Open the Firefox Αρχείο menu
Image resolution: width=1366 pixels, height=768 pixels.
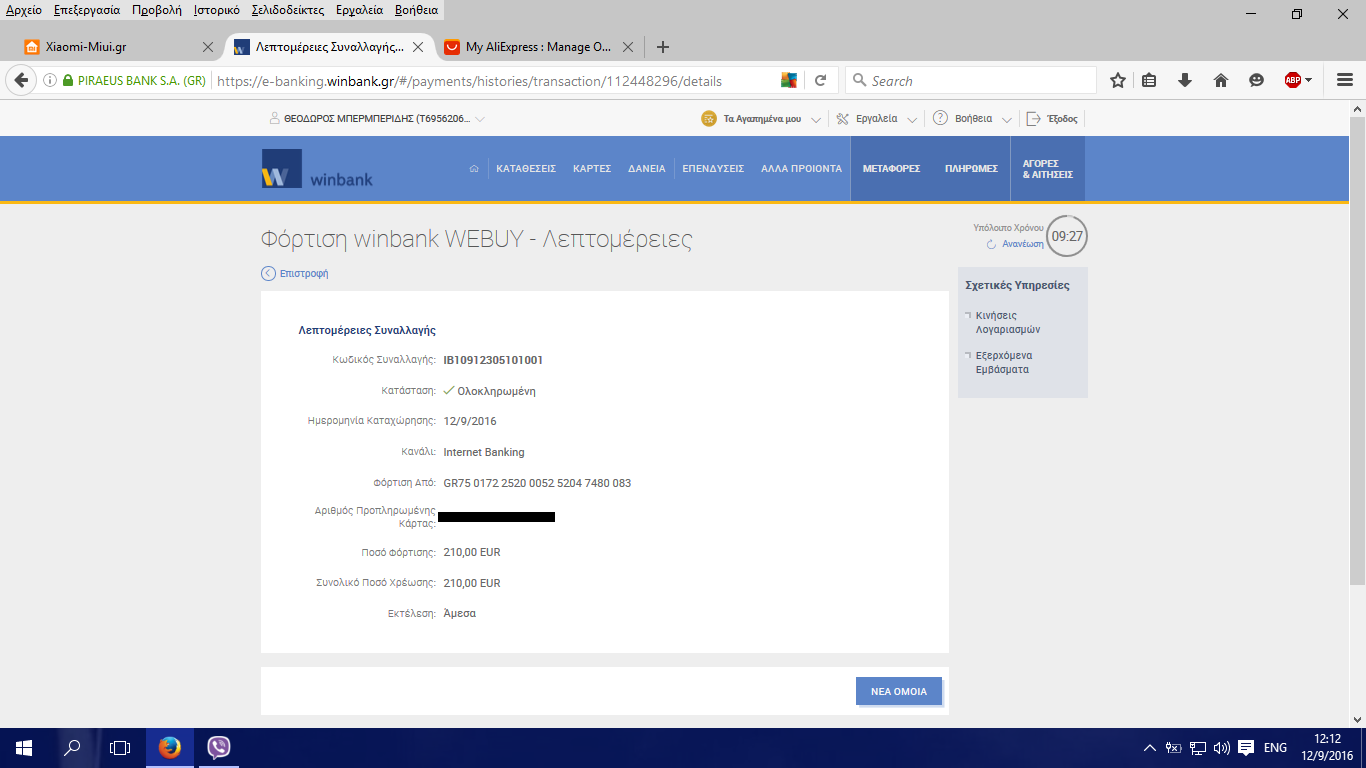click(x=24, y=10)
